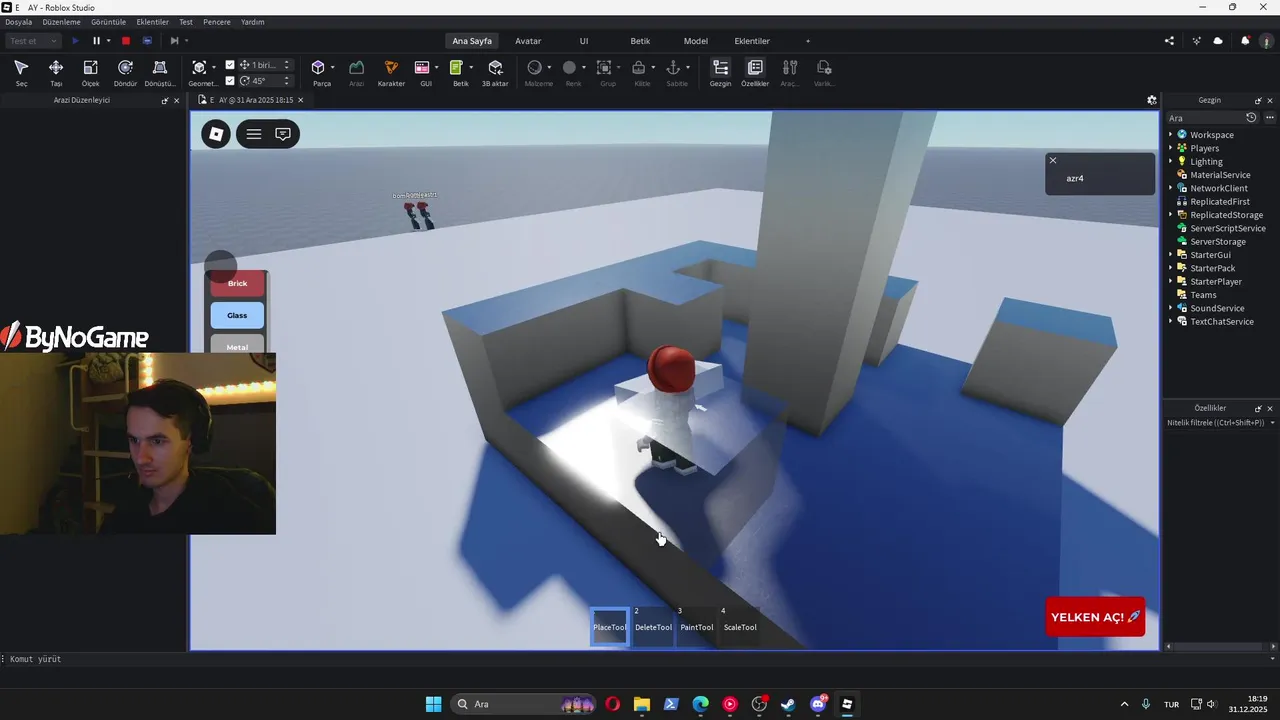
Task: Switch to the Avatar ribbon tab
Action: click(x=528, y=41)
